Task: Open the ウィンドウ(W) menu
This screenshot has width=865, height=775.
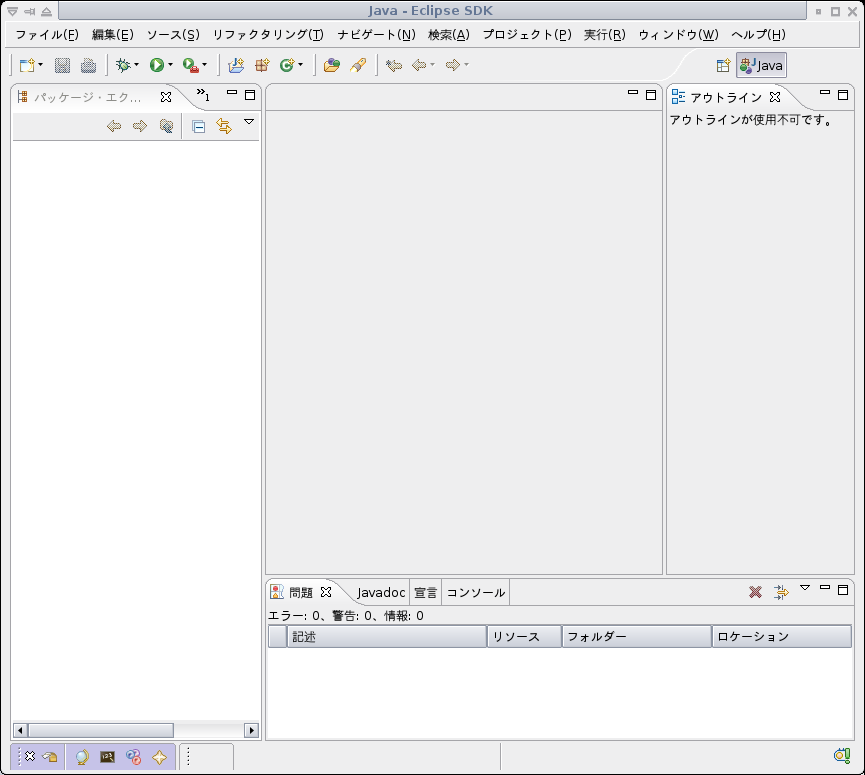Action: [x=679, y=35]
